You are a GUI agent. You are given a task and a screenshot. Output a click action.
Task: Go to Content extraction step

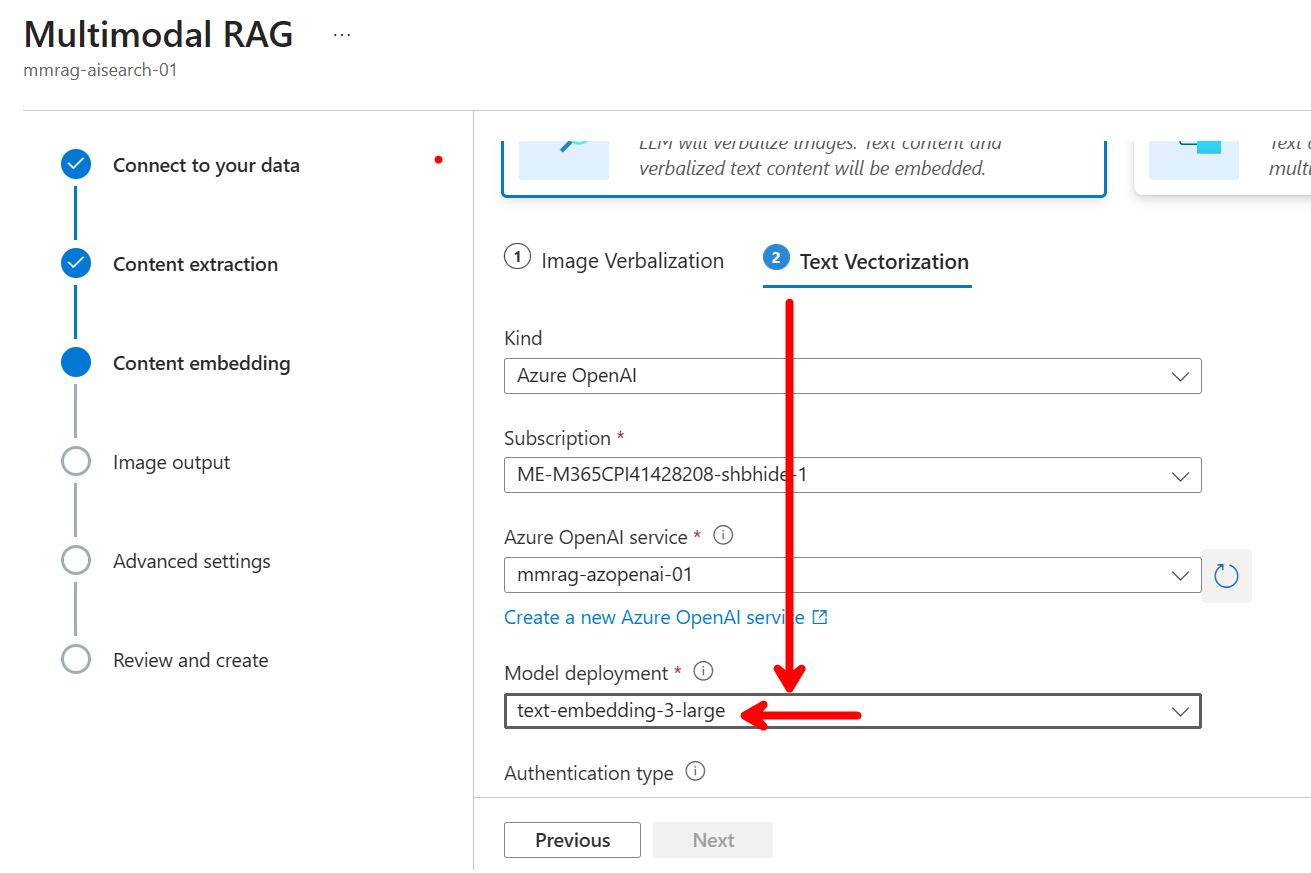point(195,264)
